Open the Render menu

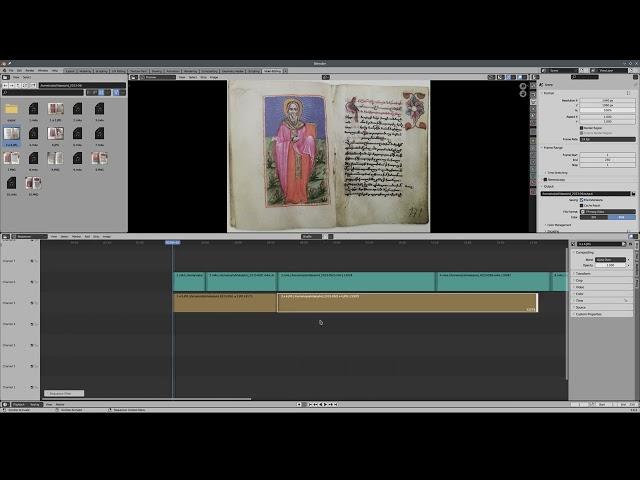(x=30, y=71)
